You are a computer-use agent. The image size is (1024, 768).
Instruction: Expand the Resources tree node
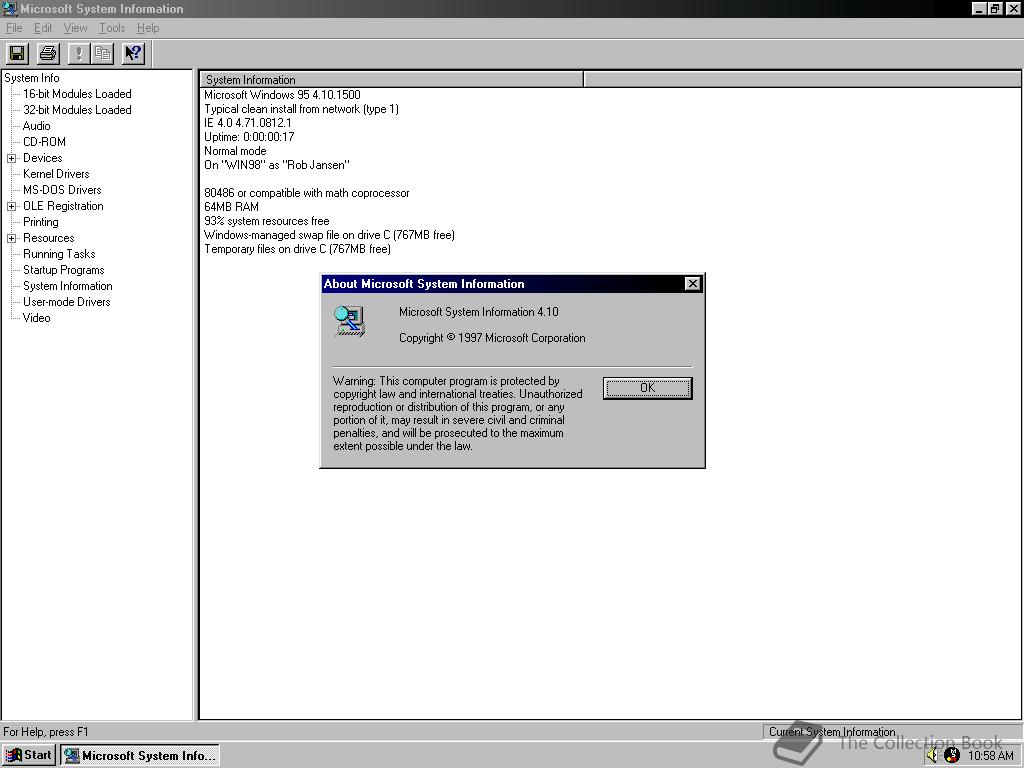(11, 238)
